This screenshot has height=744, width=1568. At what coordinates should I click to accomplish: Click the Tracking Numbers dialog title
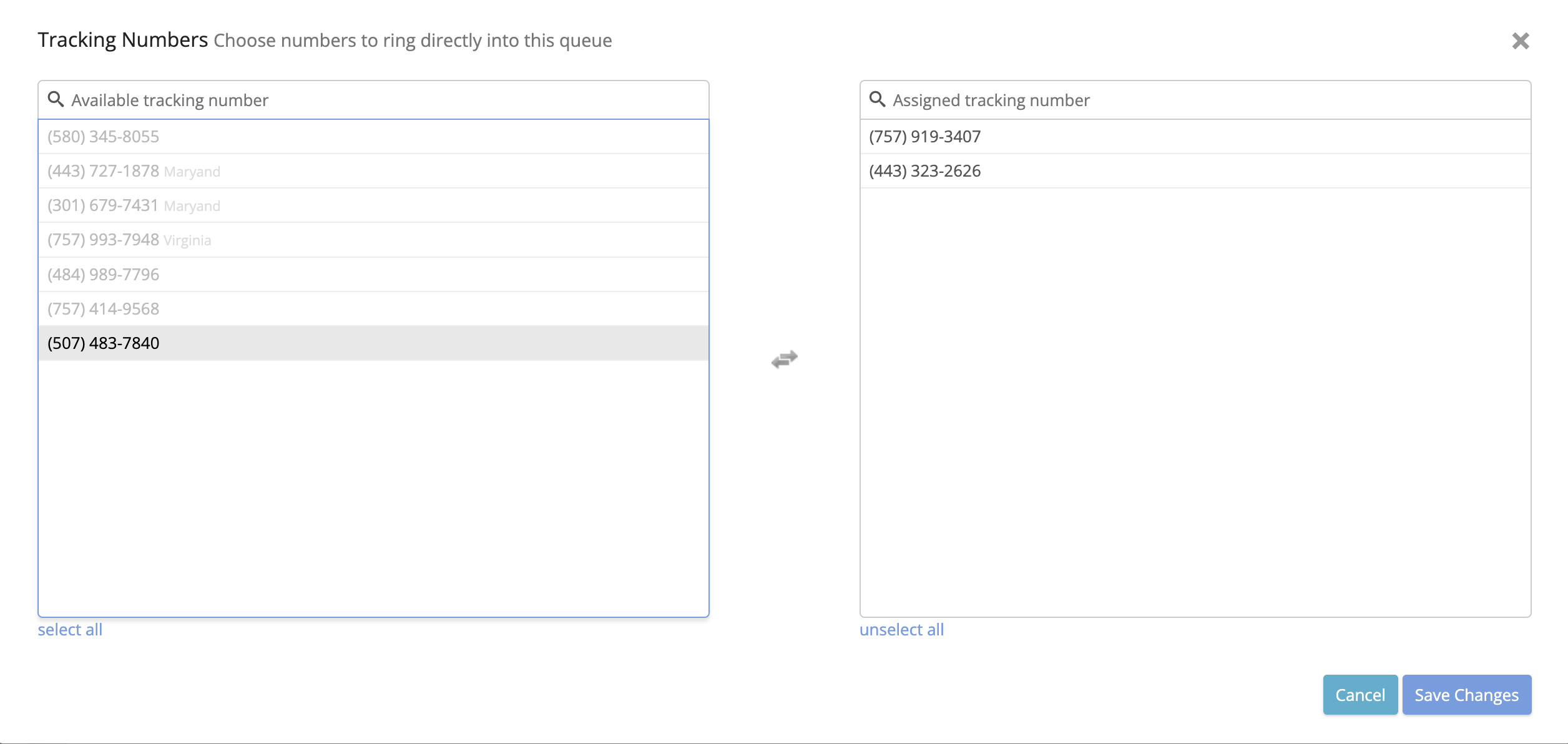point(124,39)
